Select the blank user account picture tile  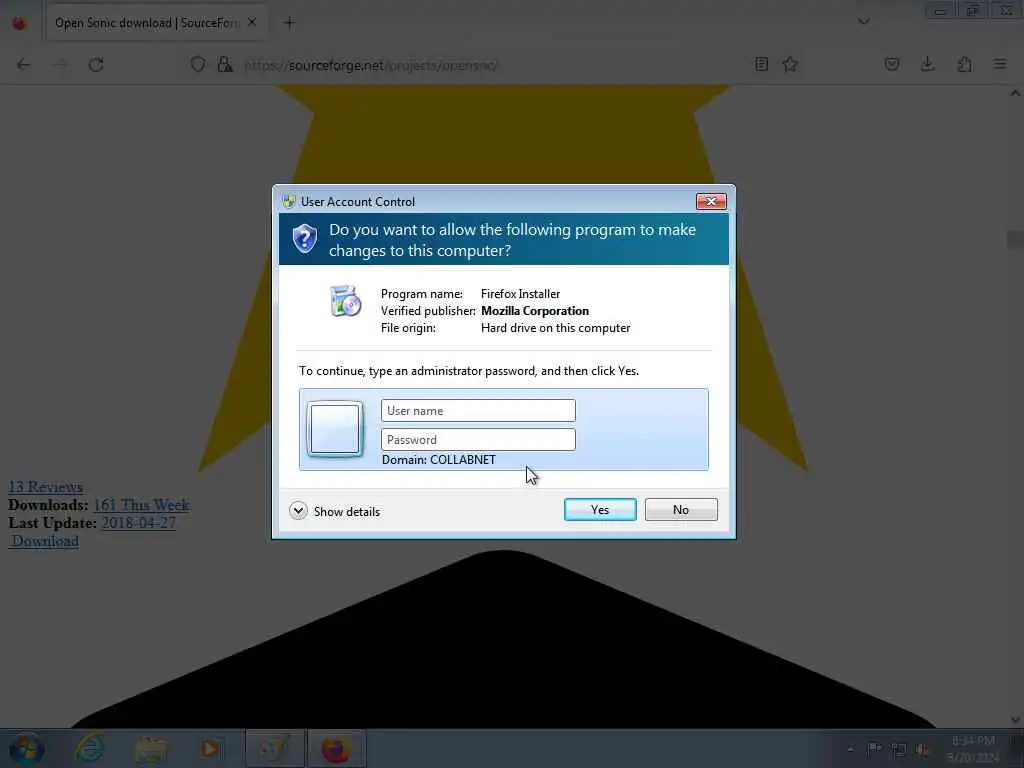(x=335, y=429)
